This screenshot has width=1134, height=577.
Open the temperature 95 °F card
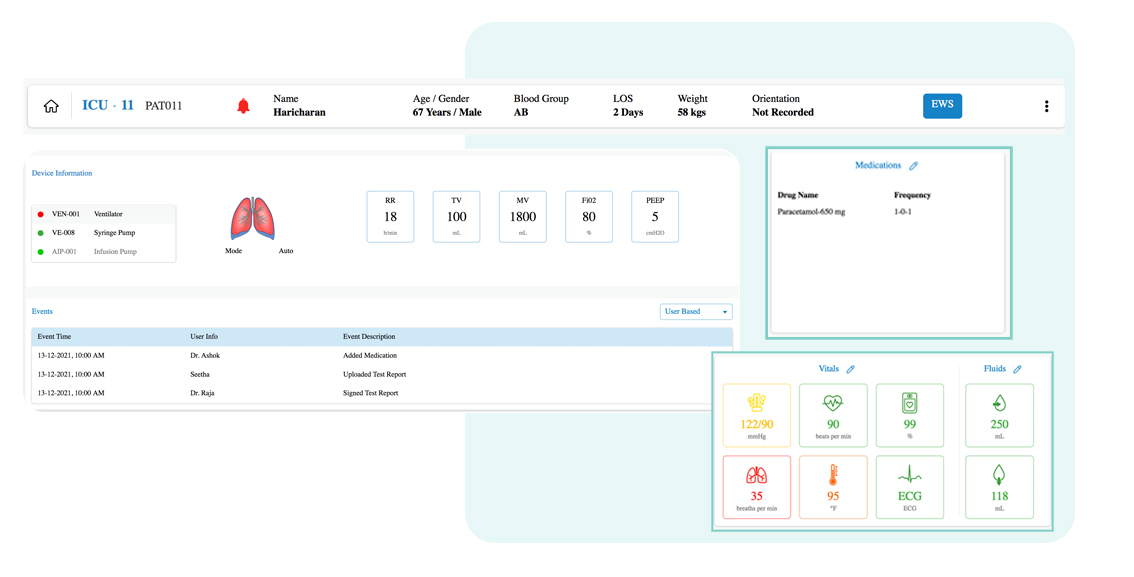[833, 487]
